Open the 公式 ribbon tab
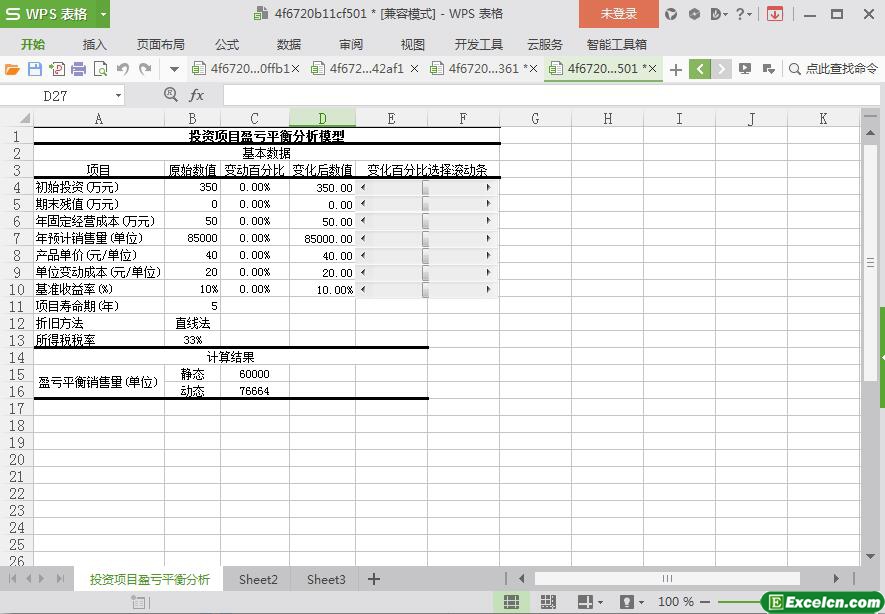 227,44
